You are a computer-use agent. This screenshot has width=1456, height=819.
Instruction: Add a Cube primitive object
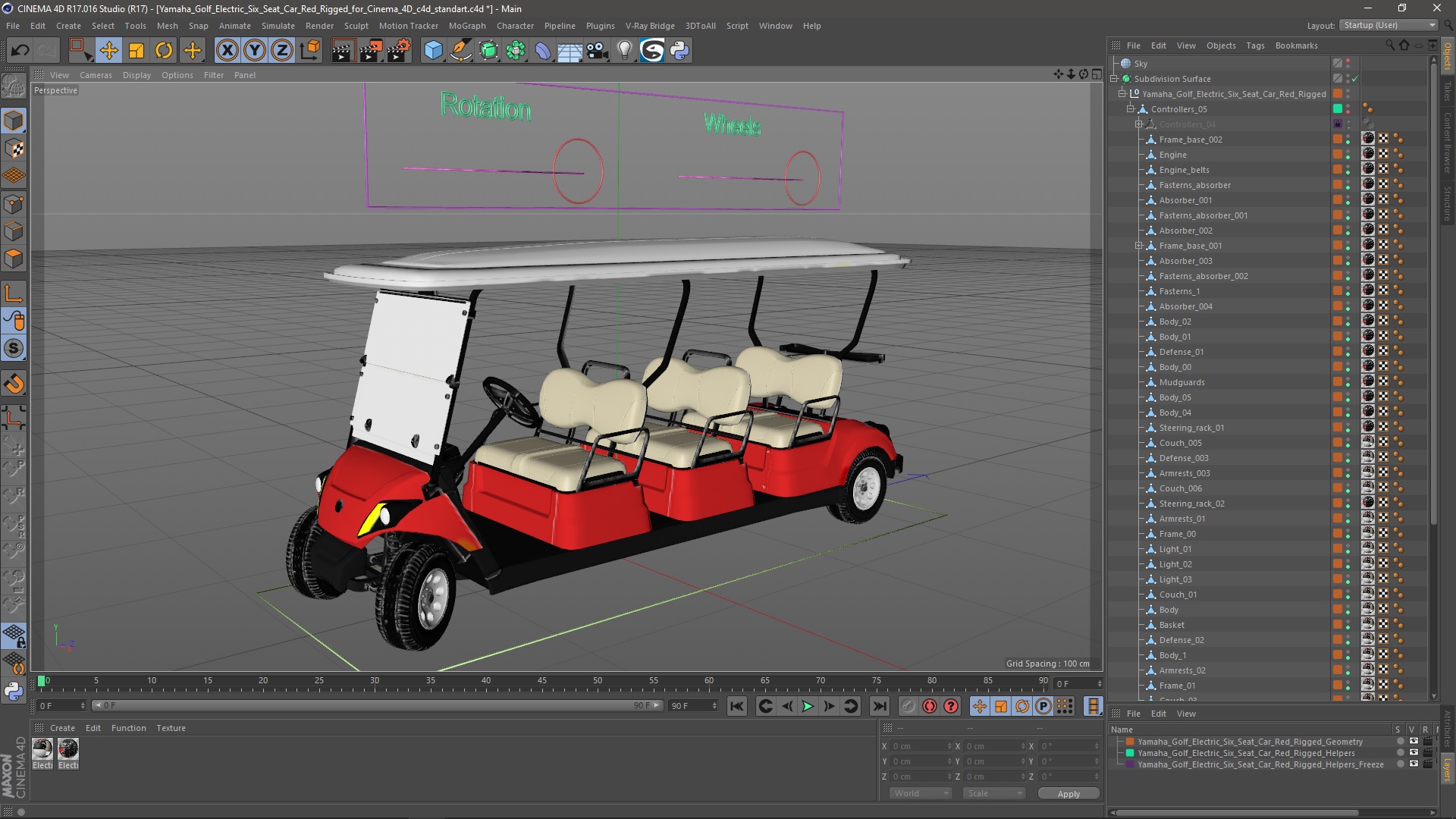click(x=433, y=51)
